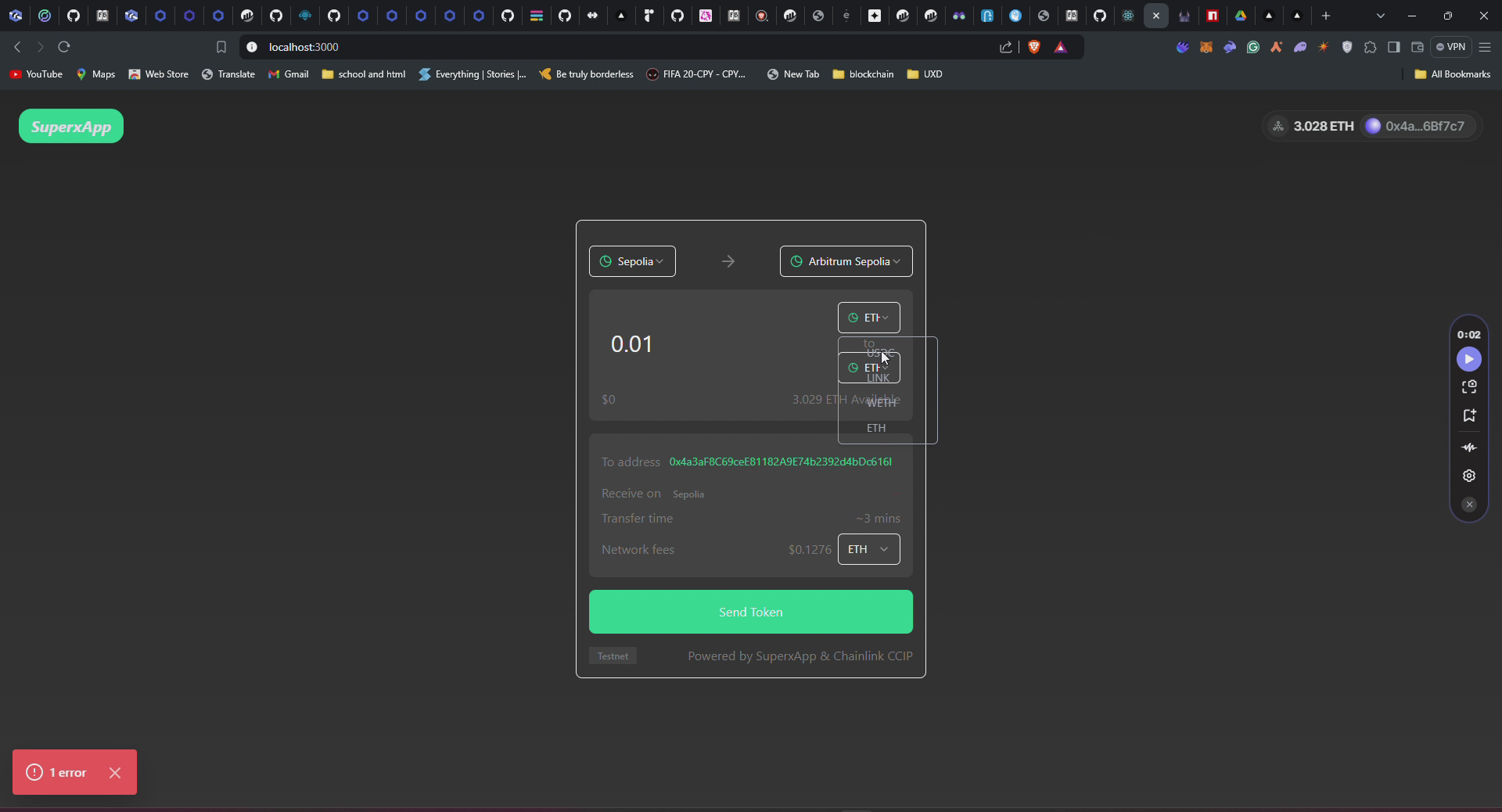Reload the page
Image resolution: width=1502 pixels, height=812 pixels.
point(64,47)
